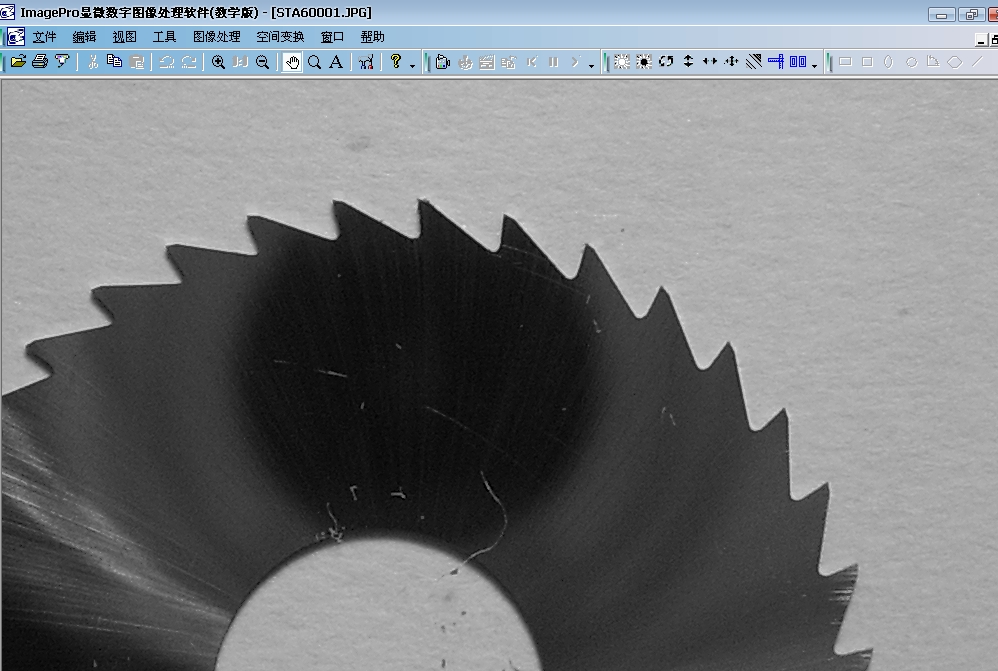Restore down the ImagePro application window

971,14
